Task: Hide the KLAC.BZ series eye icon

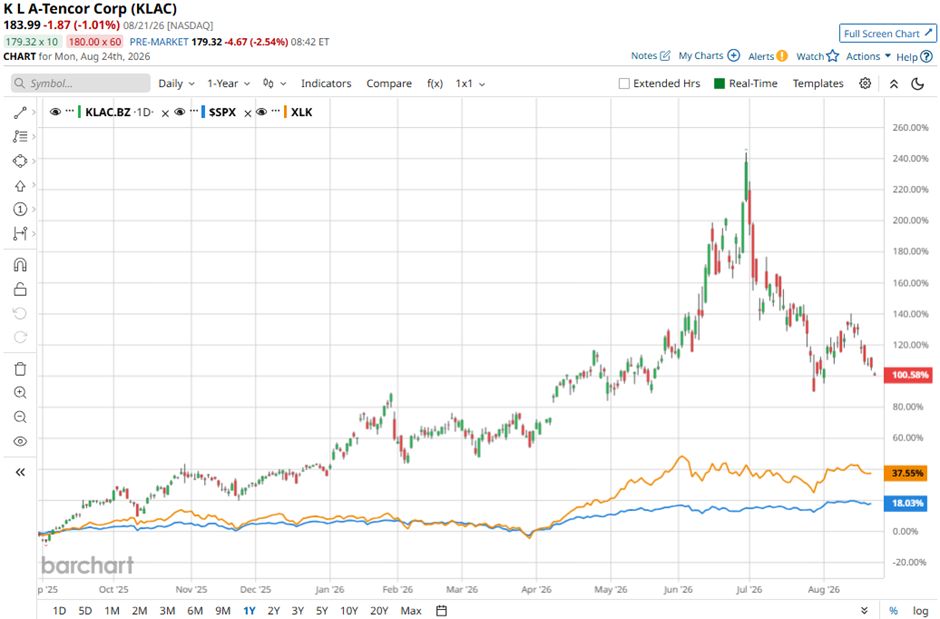Action: tap(55, 112)
